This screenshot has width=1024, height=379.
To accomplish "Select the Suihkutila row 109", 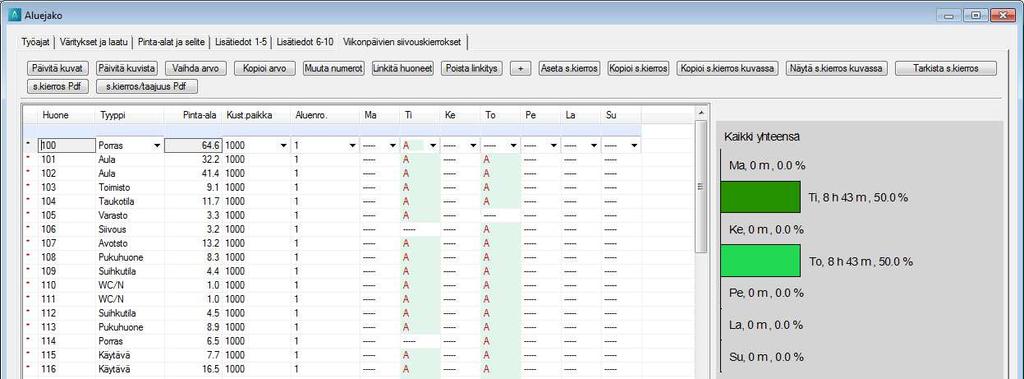I will [332, 271].
